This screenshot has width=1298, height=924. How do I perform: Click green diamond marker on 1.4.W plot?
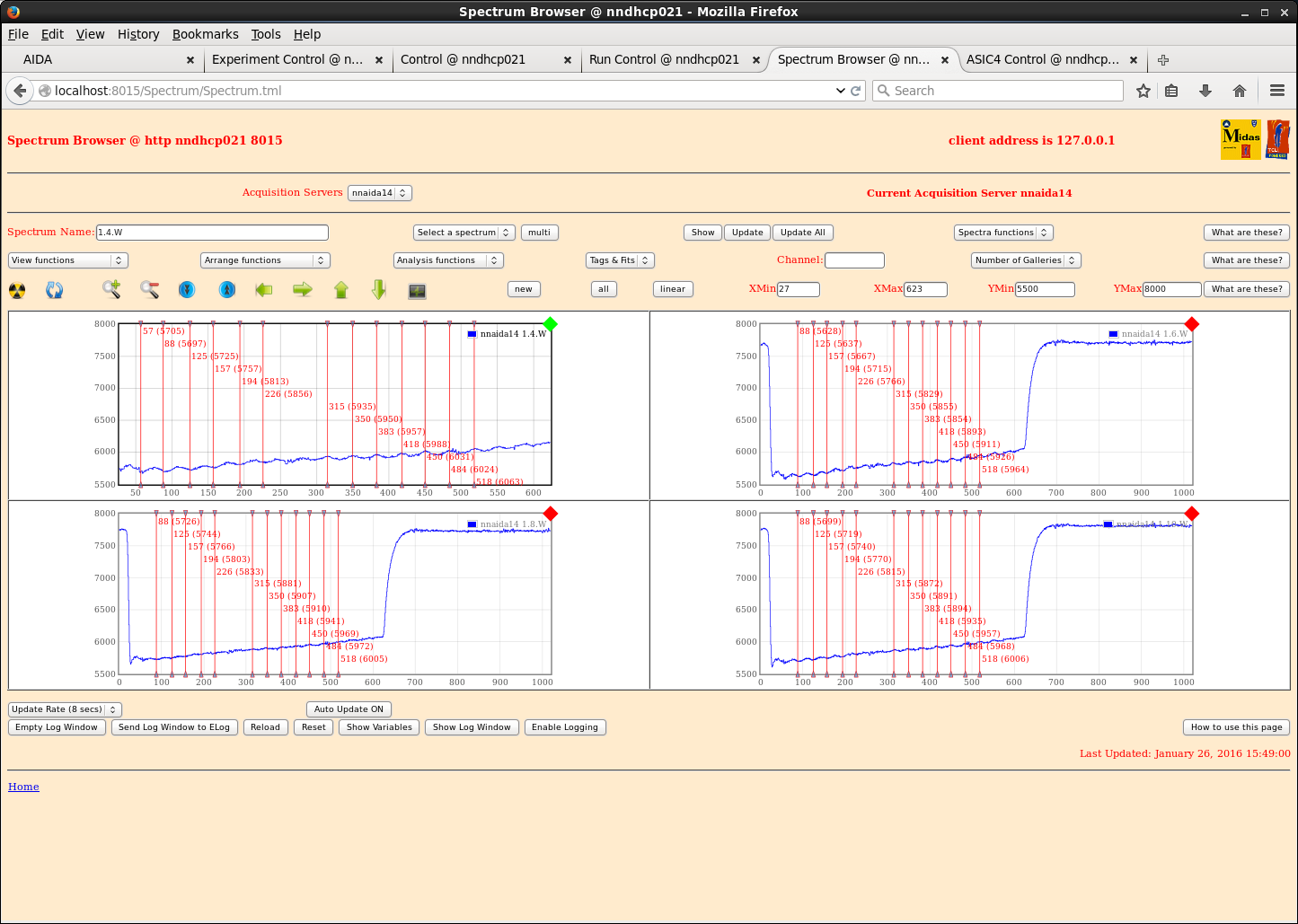click(551, 324)
